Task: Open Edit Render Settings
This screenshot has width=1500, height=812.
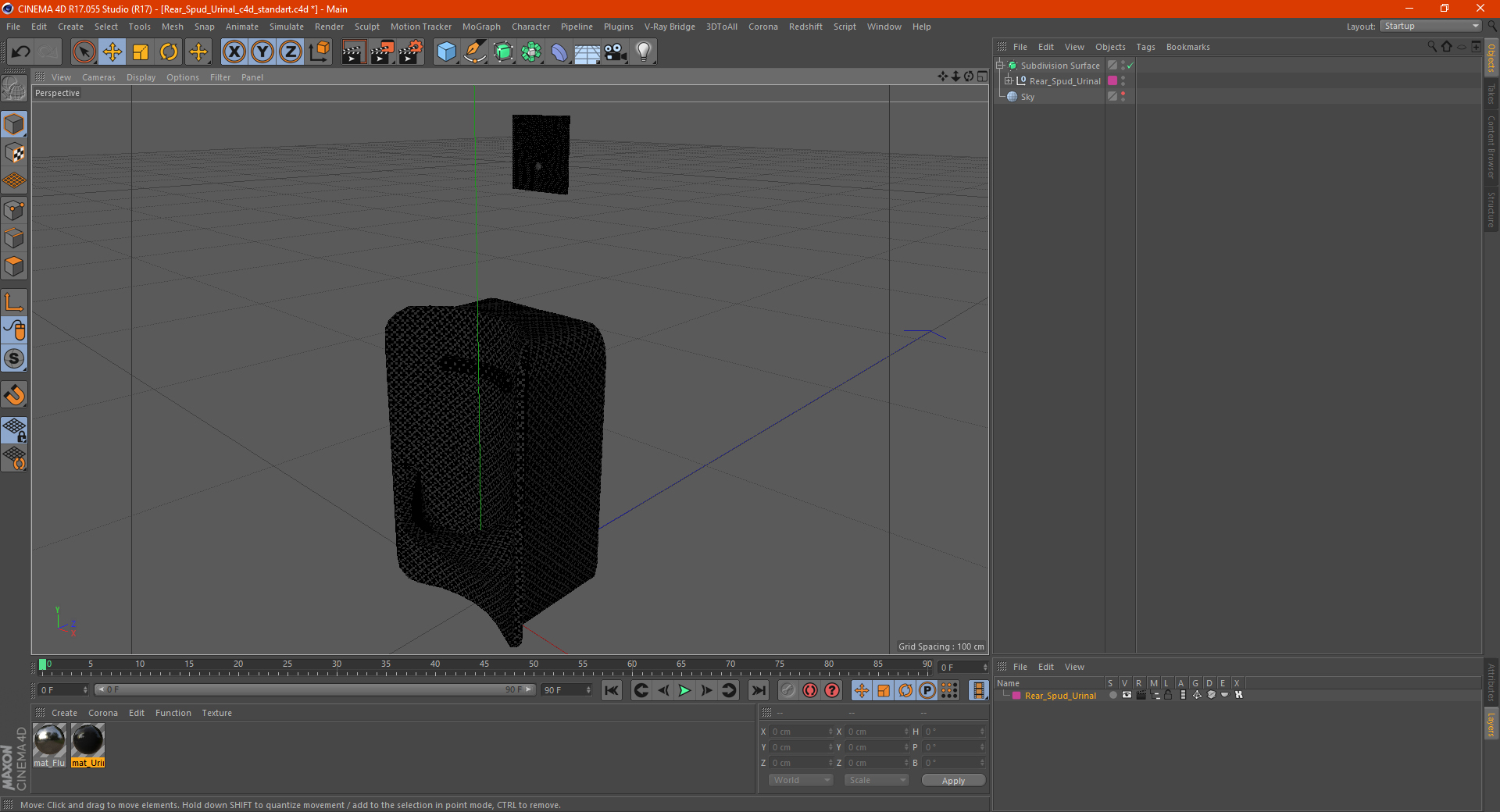Action: (411, 52)
